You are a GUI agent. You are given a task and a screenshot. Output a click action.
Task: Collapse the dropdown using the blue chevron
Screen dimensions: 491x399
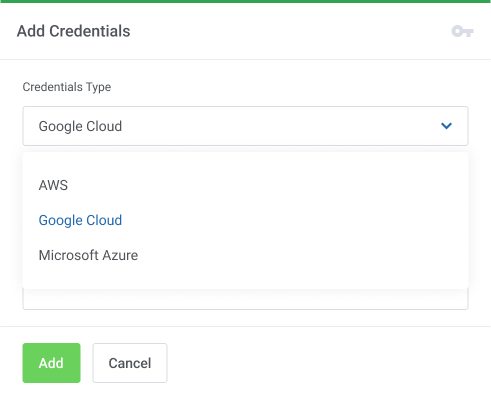pos(446,126)
